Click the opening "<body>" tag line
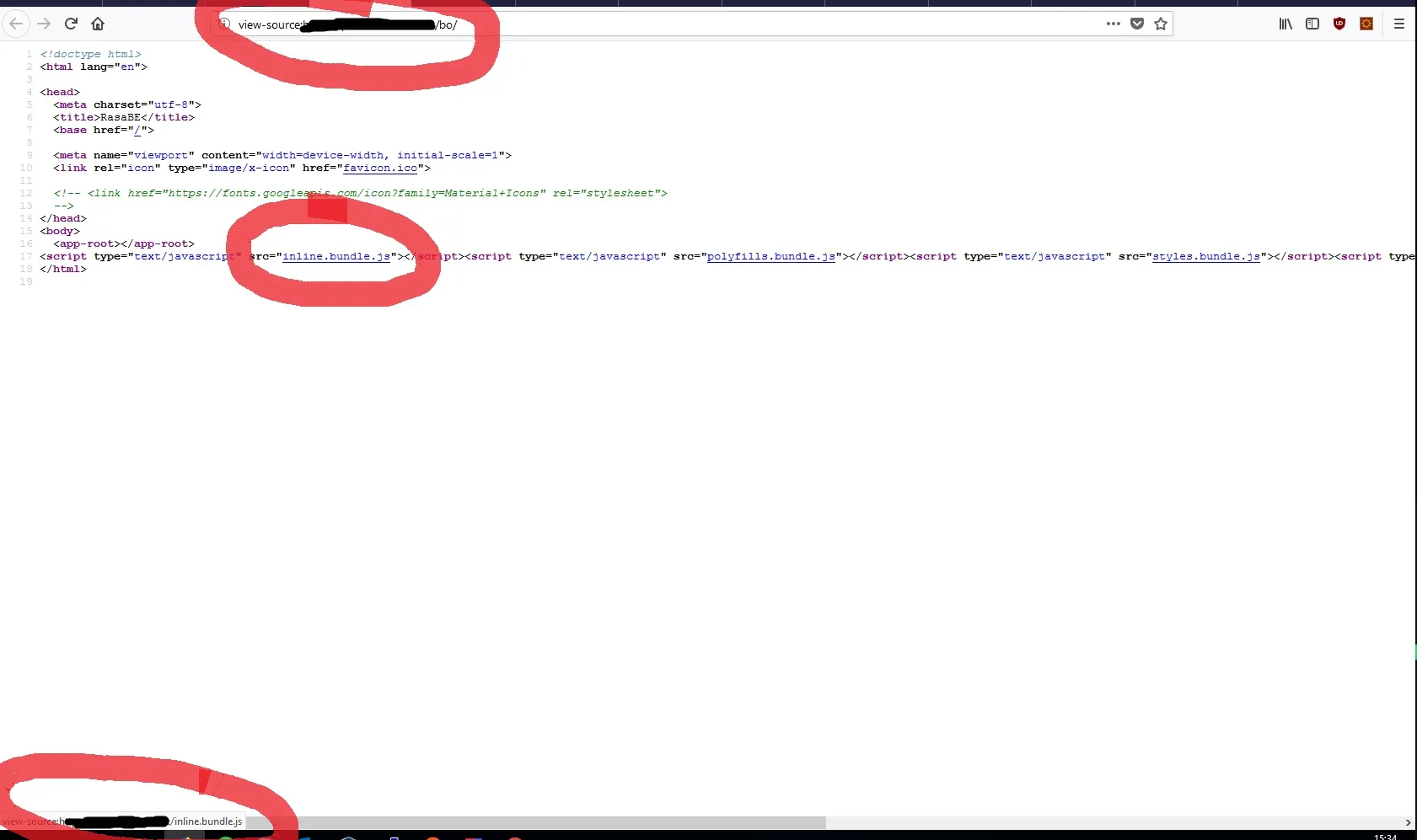 click(60, 231)
